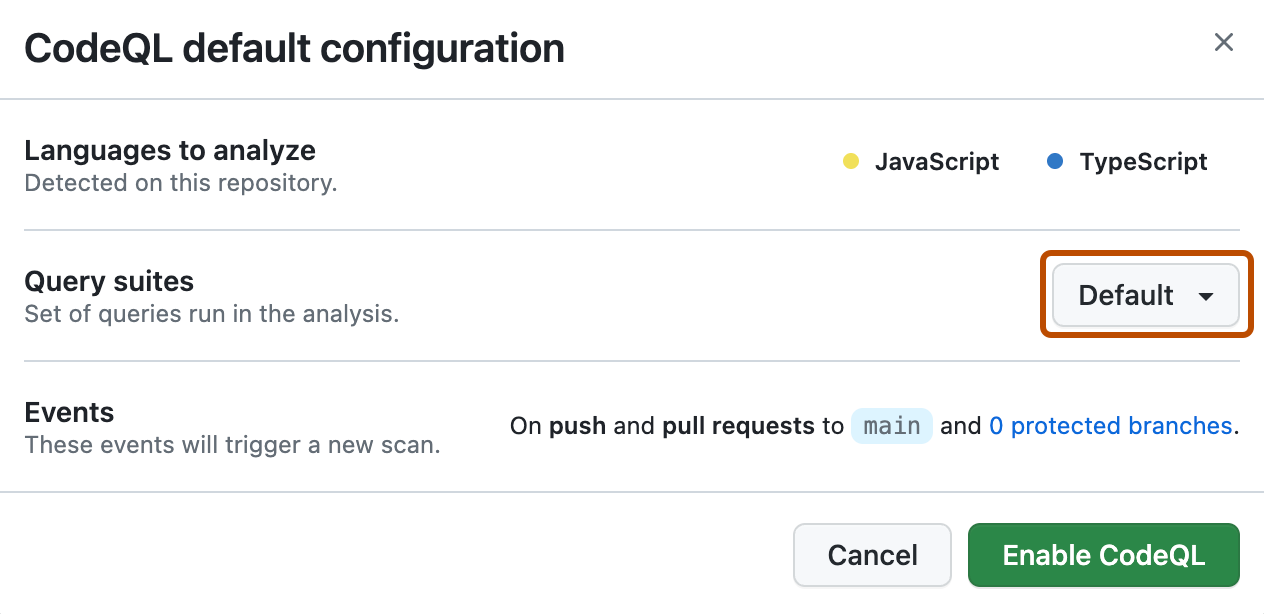Click the blue TypeScript language dot
Screen dimensions: 1264x614
click(1055, 162)
